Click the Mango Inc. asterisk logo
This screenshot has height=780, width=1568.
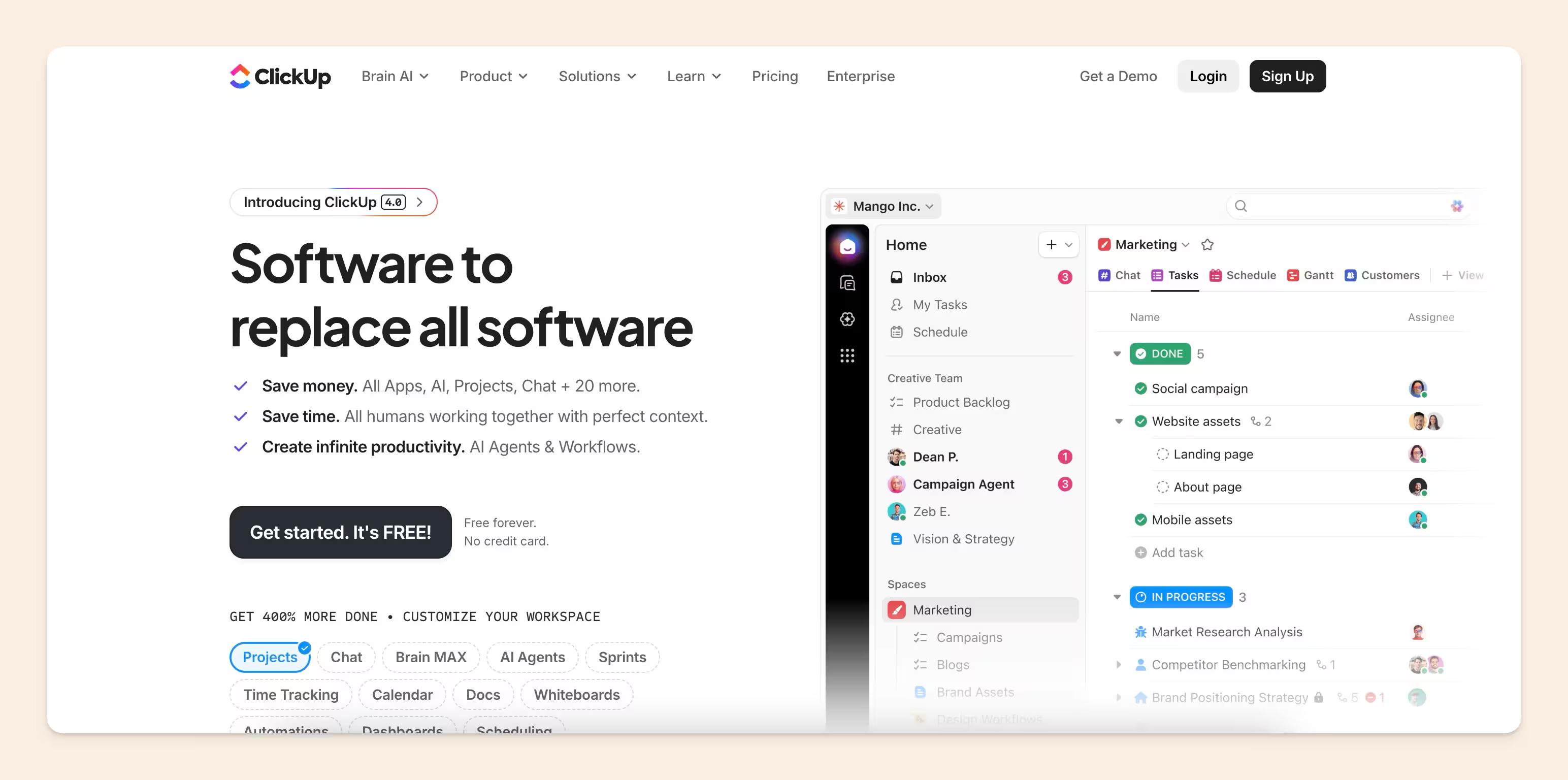839,206
